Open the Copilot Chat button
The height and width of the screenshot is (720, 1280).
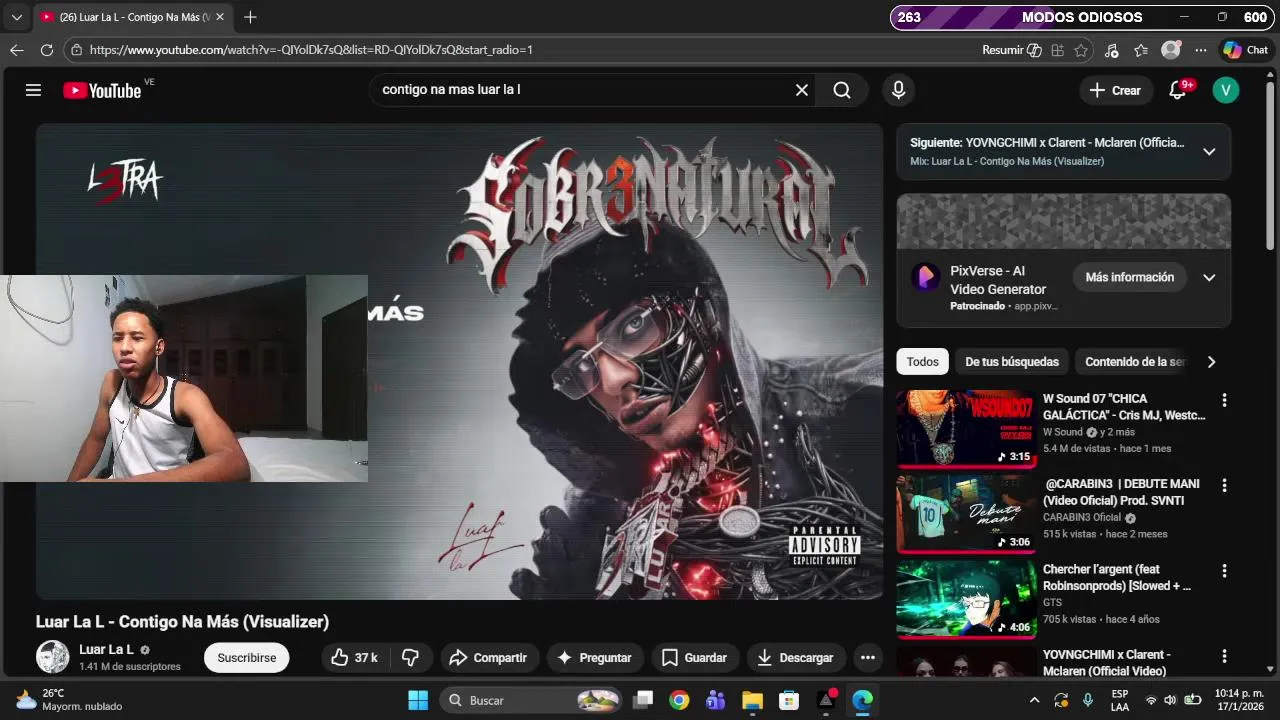click(x=1245, y=50)
